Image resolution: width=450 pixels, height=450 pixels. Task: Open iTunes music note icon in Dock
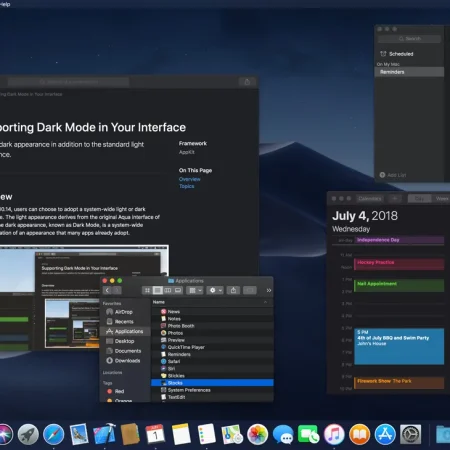pyautogui.click(x=334, y=434)
